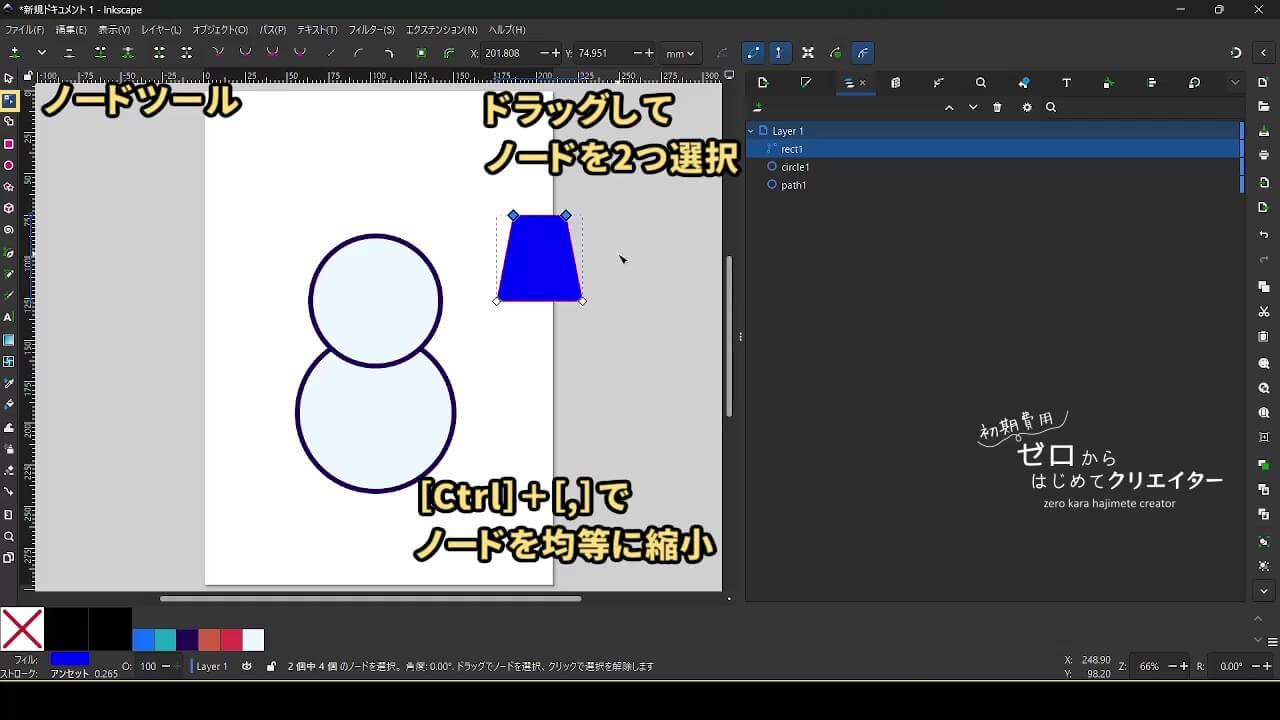Toggle the Layer 1 lock in the status bar

tap(271, 666)
